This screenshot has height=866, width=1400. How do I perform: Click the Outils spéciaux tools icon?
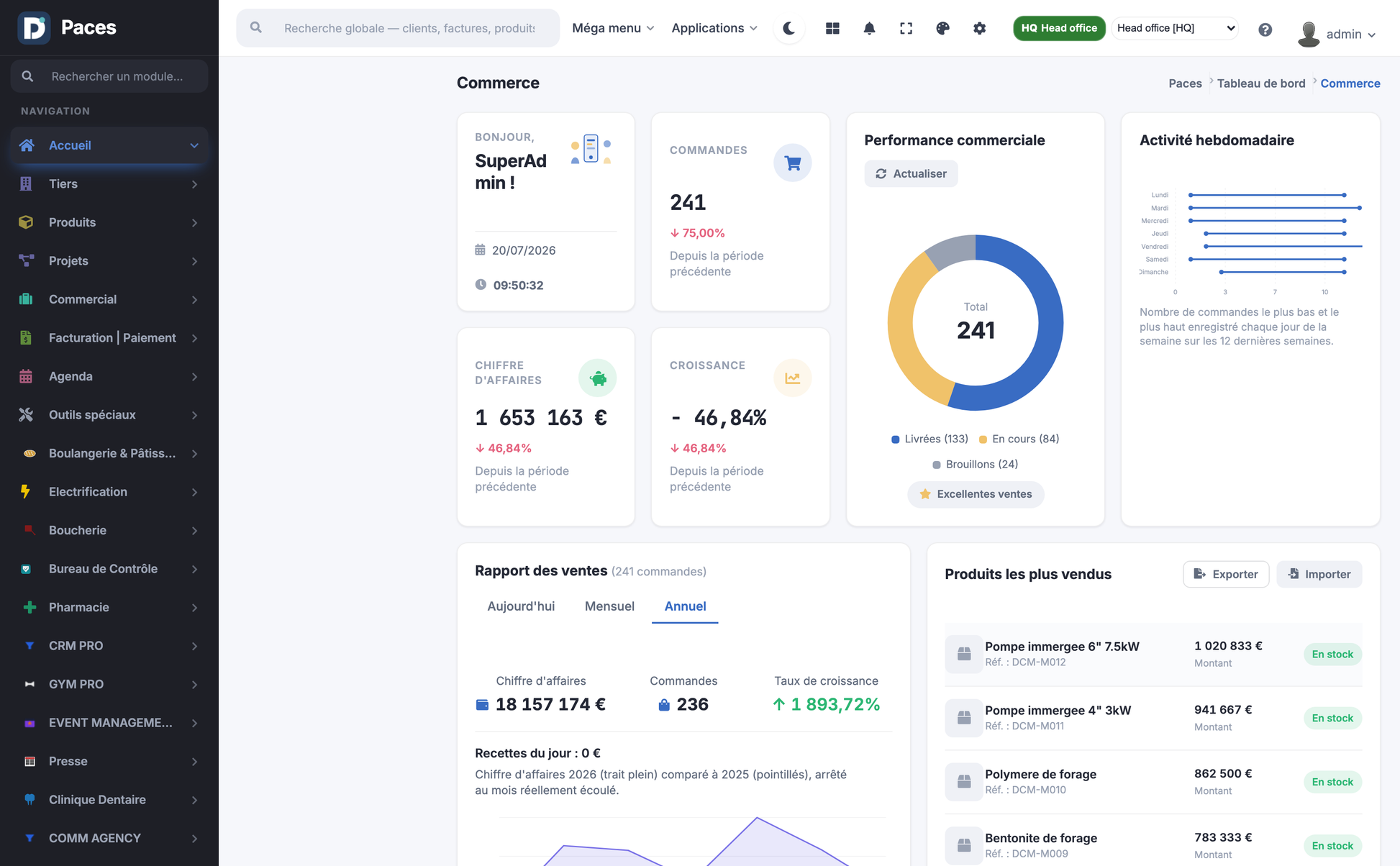pos(26,414)
